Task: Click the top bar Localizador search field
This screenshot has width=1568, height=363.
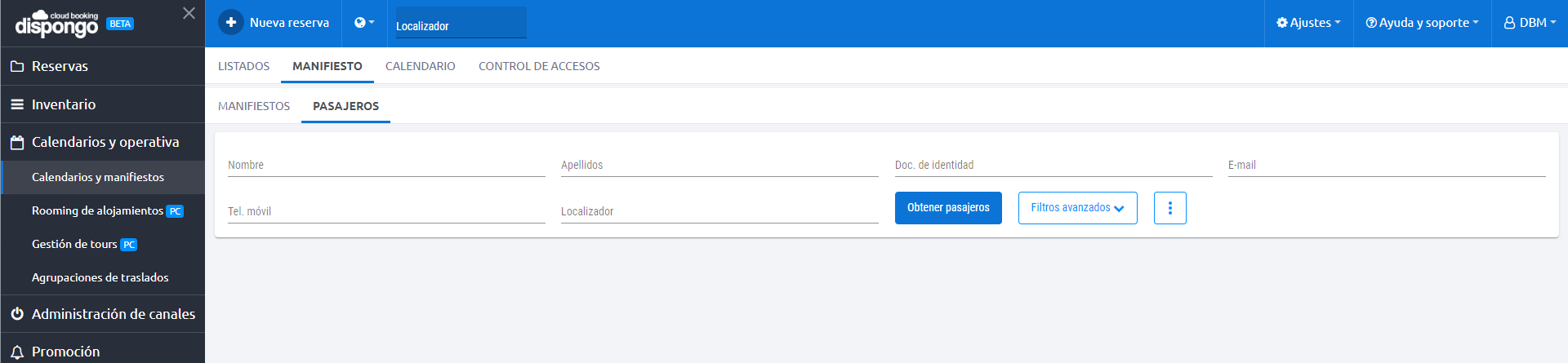Action: coord(461,23)
